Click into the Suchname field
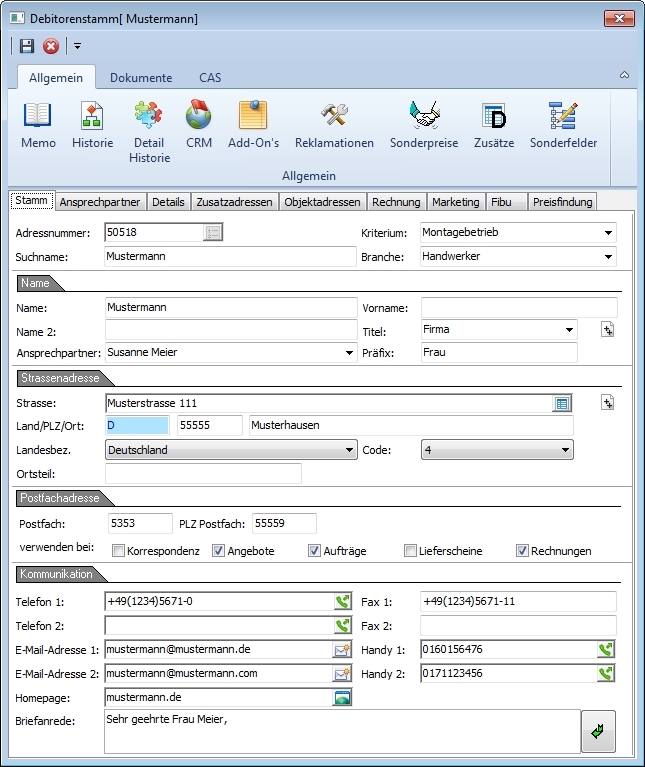645x767 pixels. (230, 257)
